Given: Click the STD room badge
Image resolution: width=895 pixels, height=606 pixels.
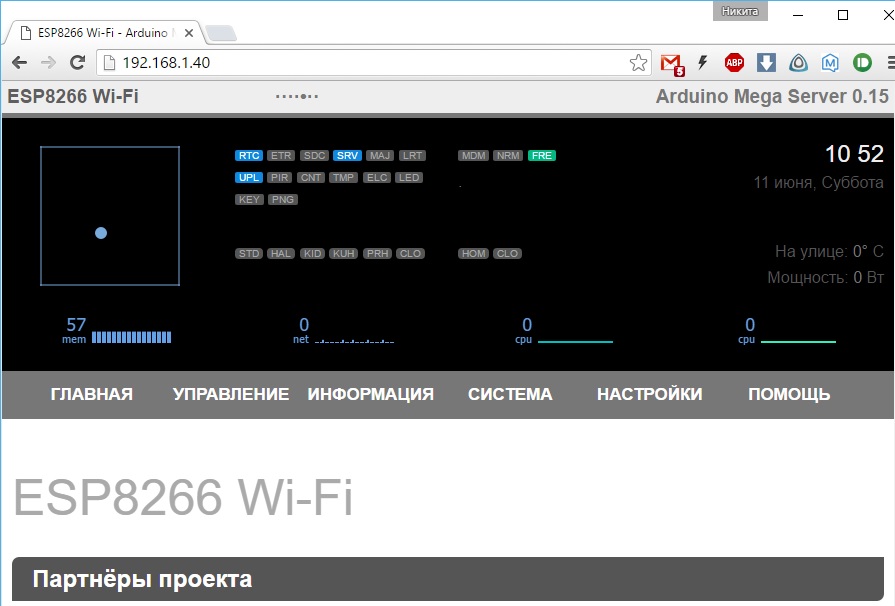Looking at the screenshot, I should pyautogui.click(x=249, y=254).
